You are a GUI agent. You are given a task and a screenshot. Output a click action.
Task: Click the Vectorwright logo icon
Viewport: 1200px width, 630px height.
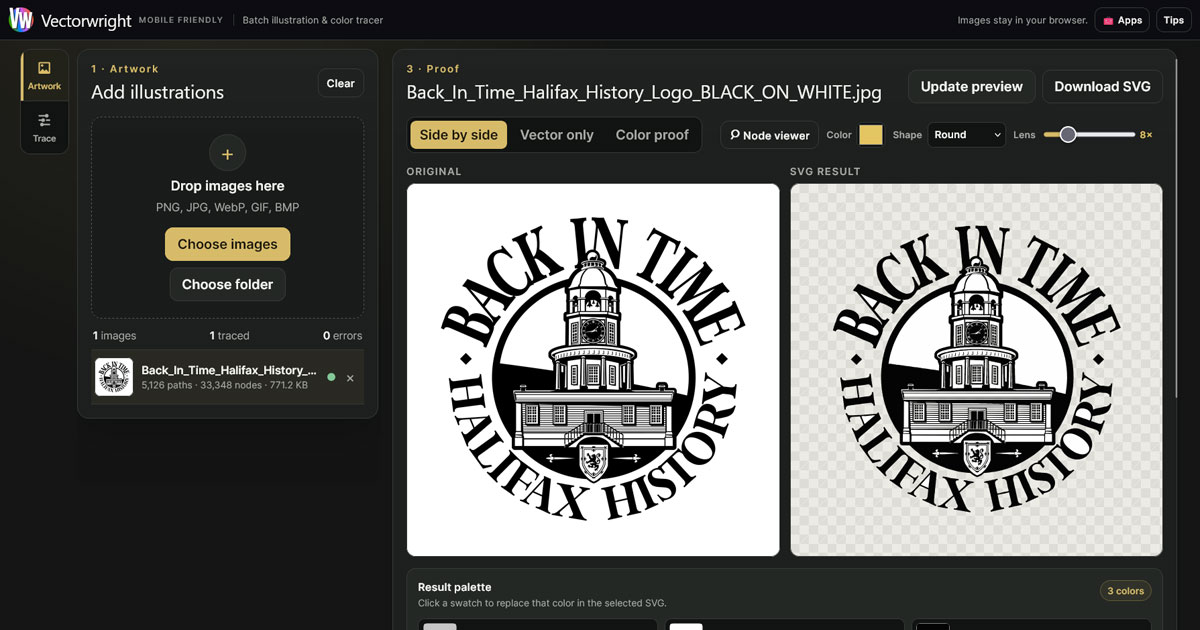tap(21, 20)
